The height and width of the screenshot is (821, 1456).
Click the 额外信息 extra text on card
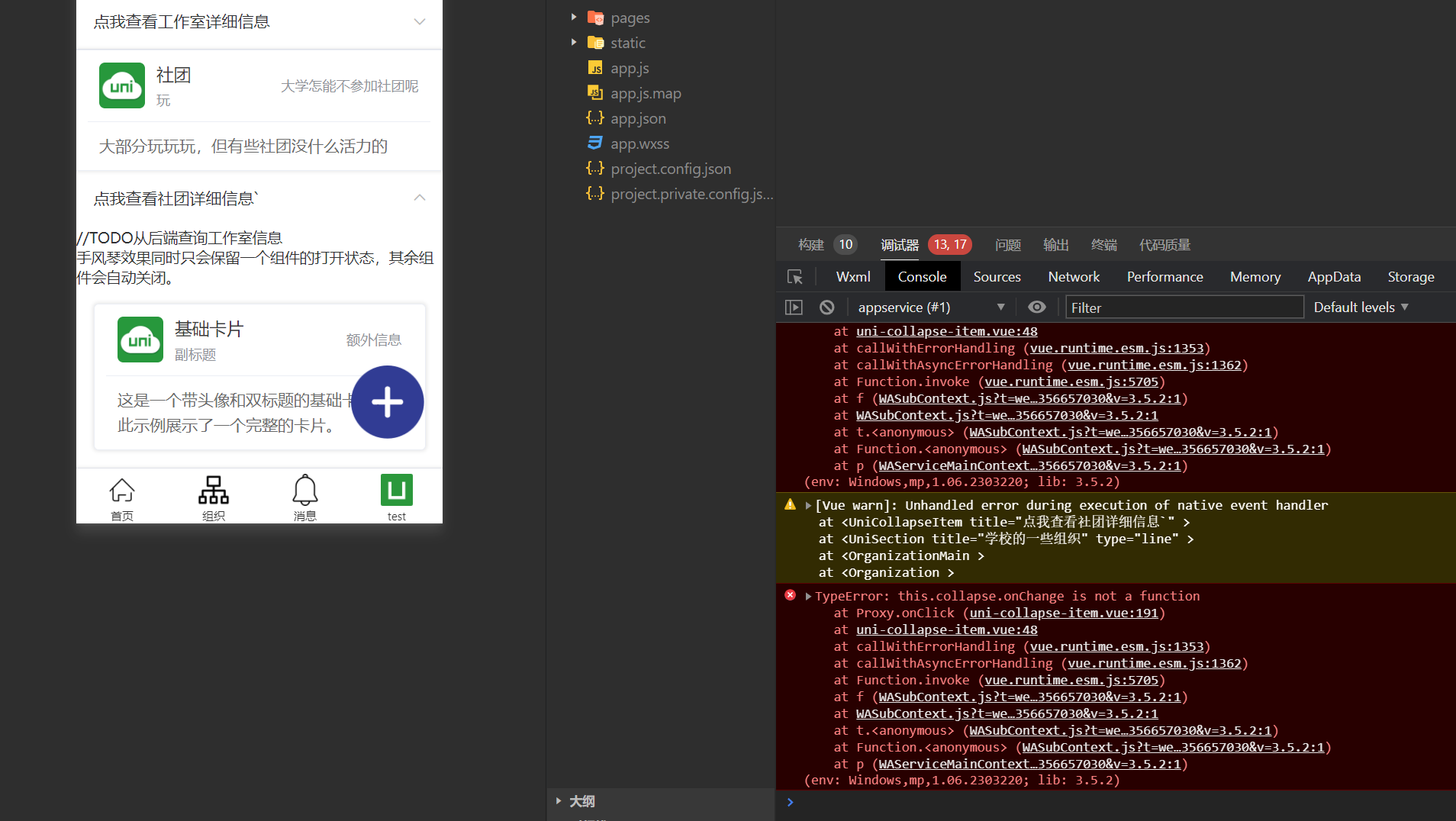[x=374, y=340]
